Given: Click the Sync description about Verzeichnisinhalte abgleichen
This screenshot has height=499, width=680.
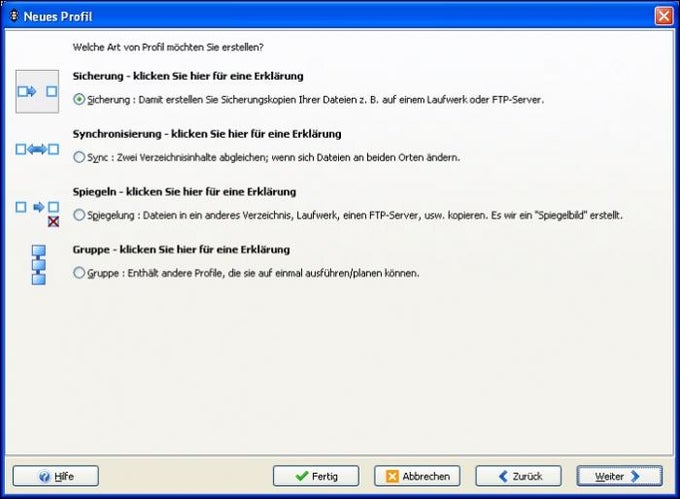Looking at the screenshot, I should [x=273, y=157].
